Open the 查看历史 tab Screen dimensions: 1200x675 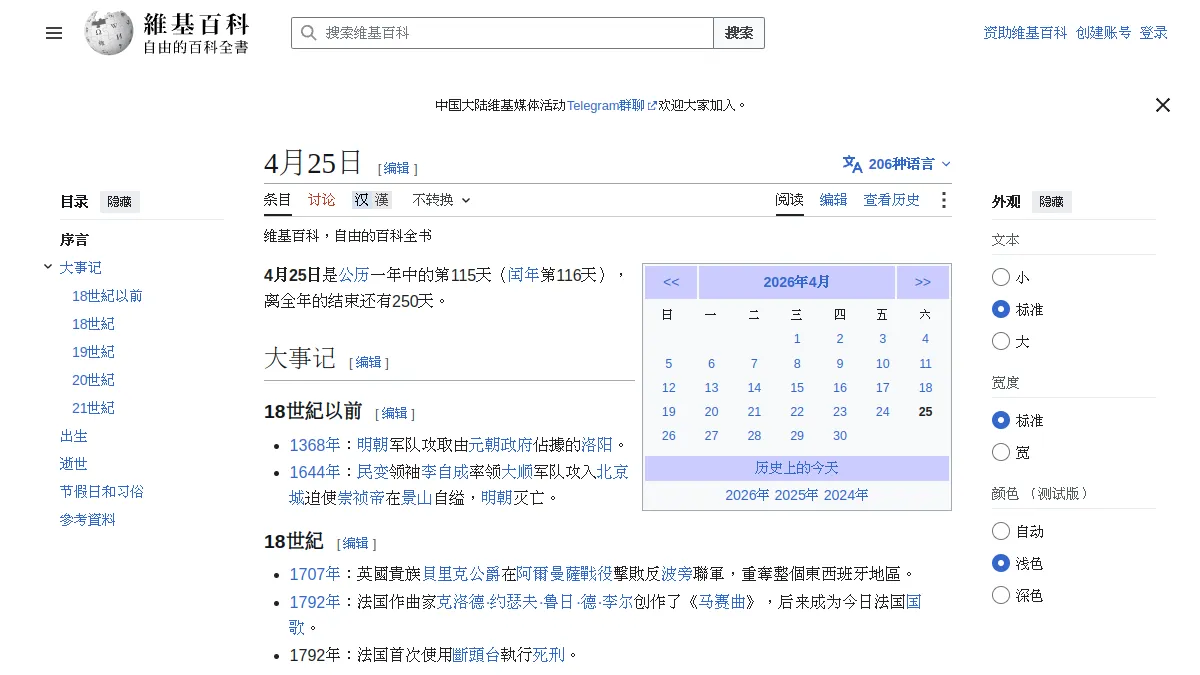[892, 200]
